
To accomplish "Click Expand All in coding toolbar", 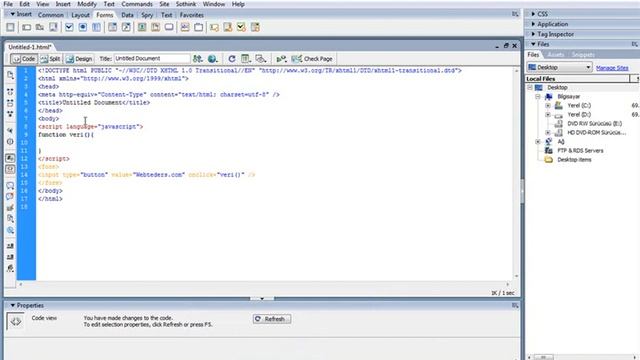I will [10, 114].
